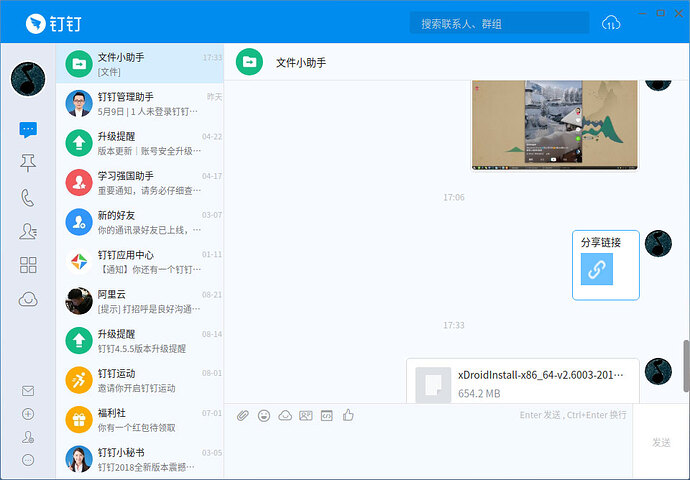Click the 发送 send button
This screenshot has height=480, width=690.
[661, 442]
